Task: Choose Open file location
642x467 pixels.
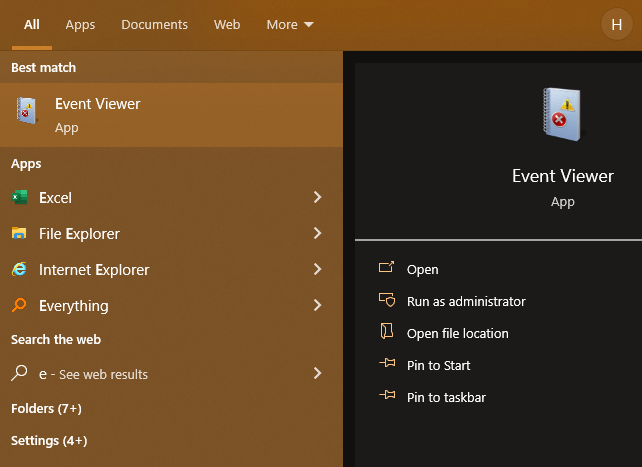Action: pyautogui.click(x=457, y=334)
